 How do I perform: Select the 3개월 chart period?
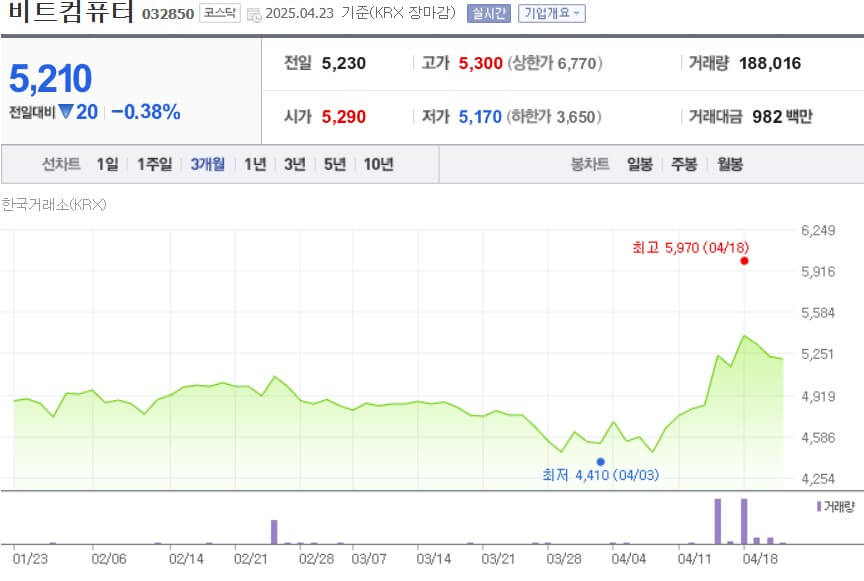point(208,164)
